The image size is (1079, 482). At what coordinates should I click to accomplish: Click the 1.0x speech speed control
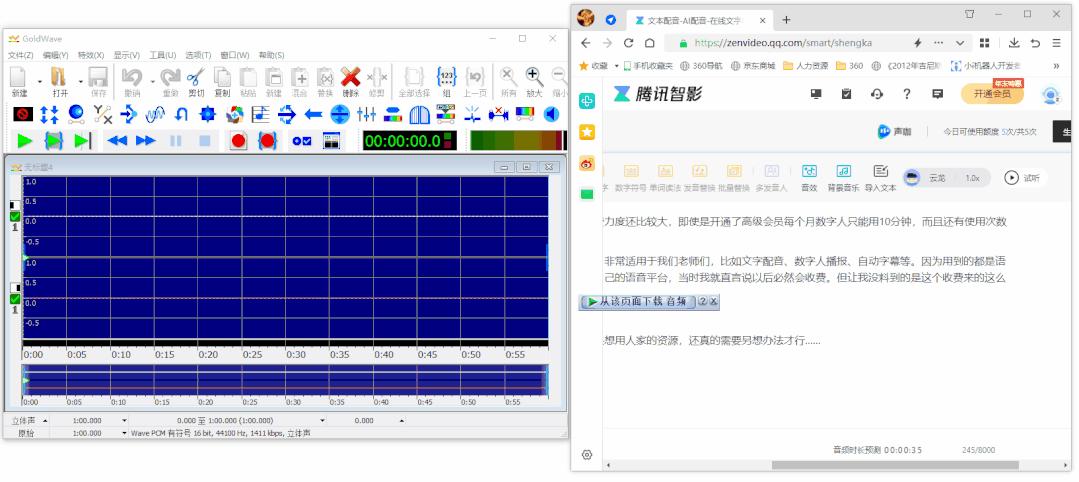[972, 178]
